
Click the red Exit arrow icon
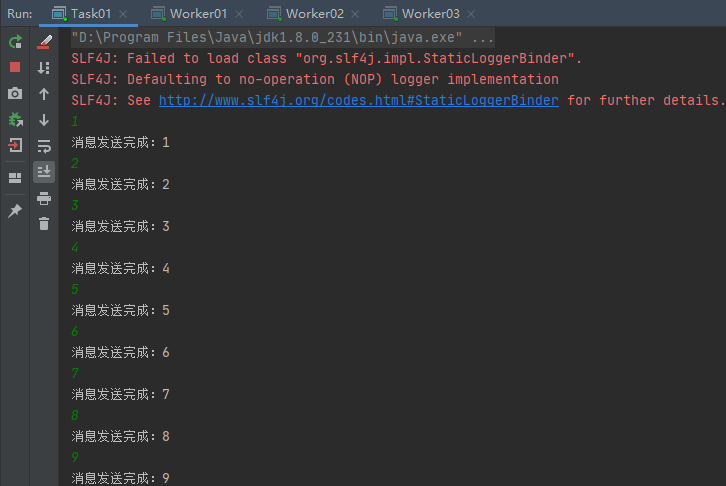15,145
